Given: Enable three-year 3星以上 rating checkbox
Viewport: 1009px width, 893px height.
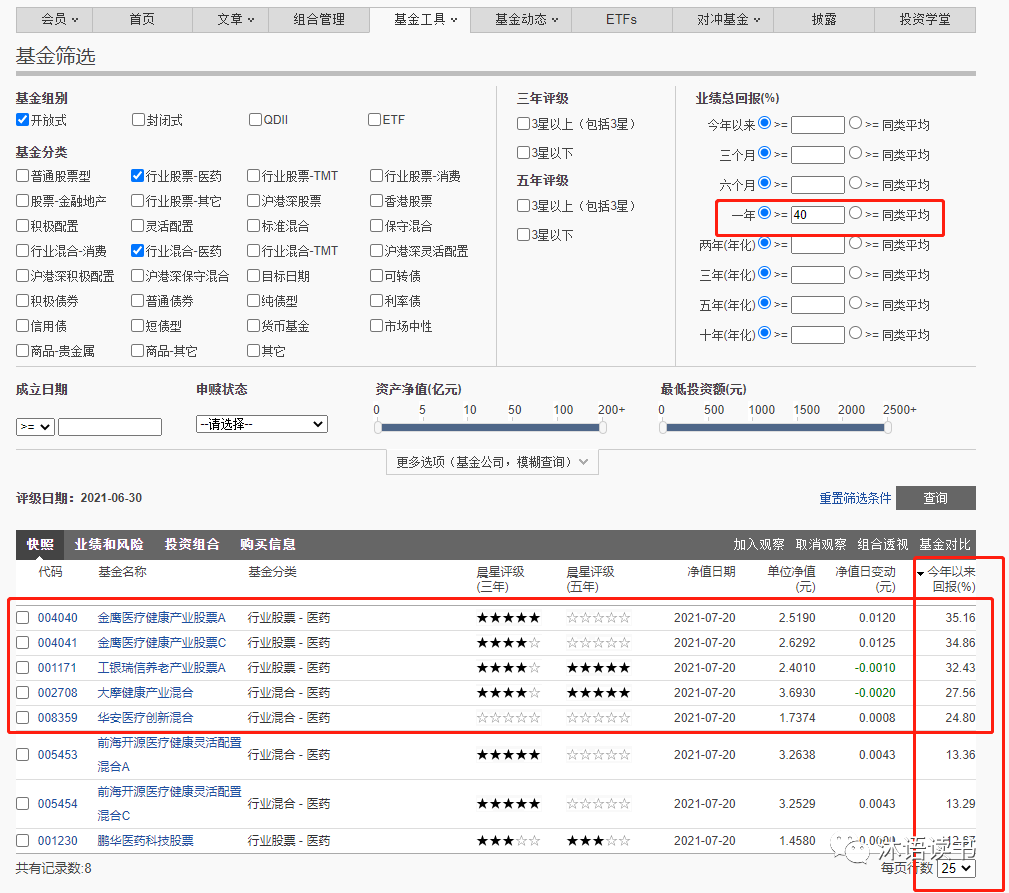Looking at the screenshot, I should click(523, 124).
